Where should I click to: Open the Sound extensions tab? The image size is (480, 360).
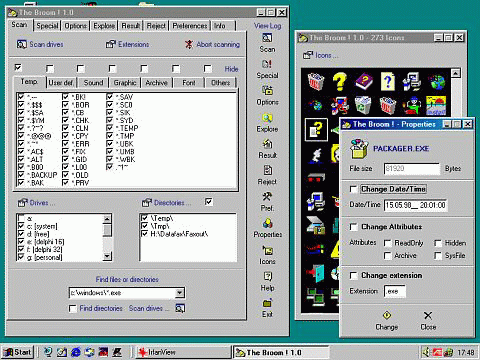tap(93, 83)
